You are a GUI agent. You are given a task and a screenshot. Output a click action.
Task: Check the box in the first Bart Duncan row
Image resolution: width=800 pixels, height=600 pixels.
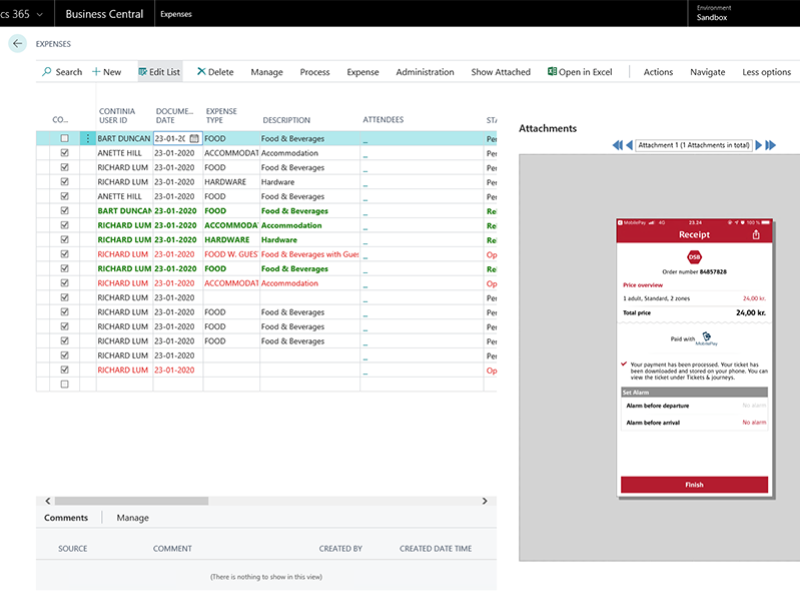tap(64, 138)
